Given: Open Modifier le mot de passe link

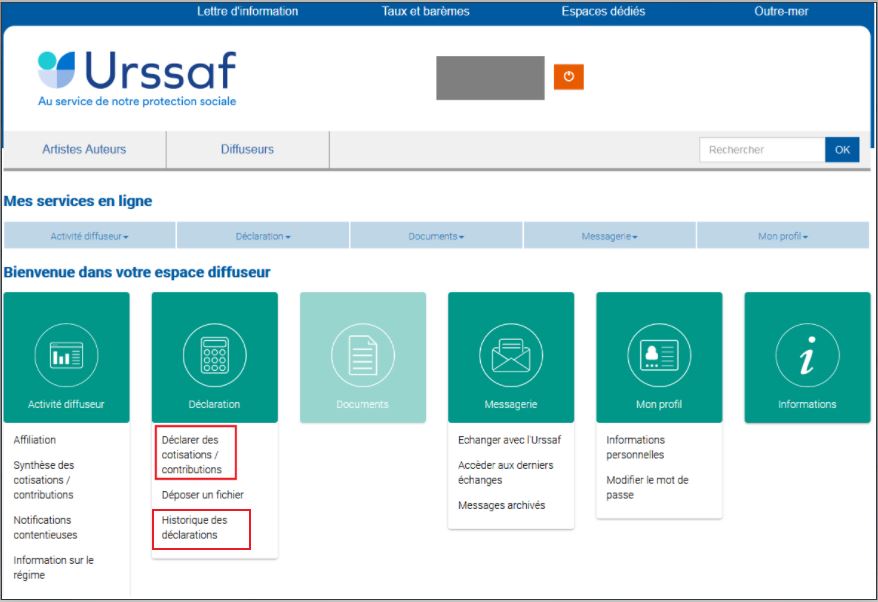Looking at the screenshot, I should 647,487.
